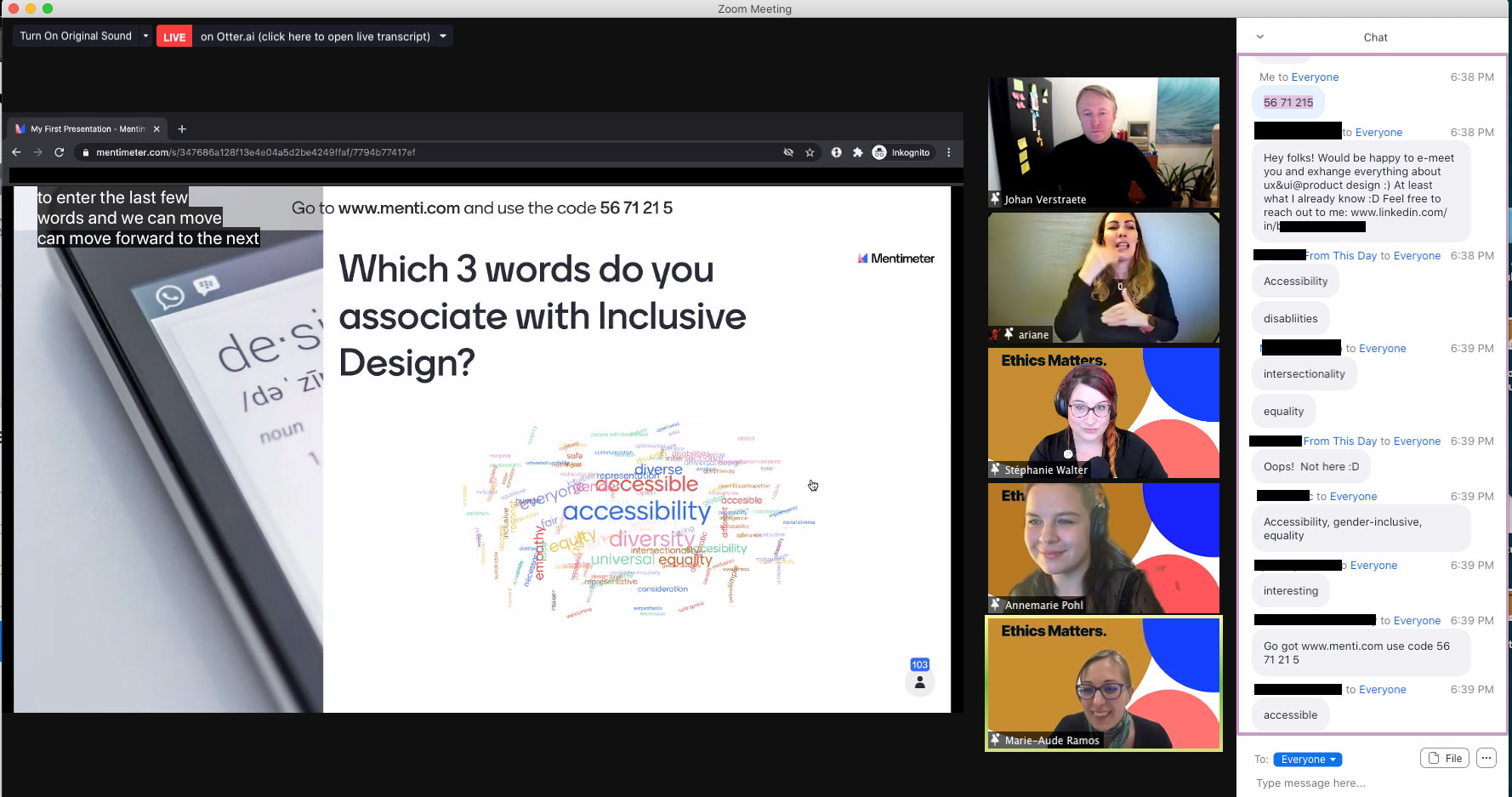Close the My First Presentation tab

156,129
